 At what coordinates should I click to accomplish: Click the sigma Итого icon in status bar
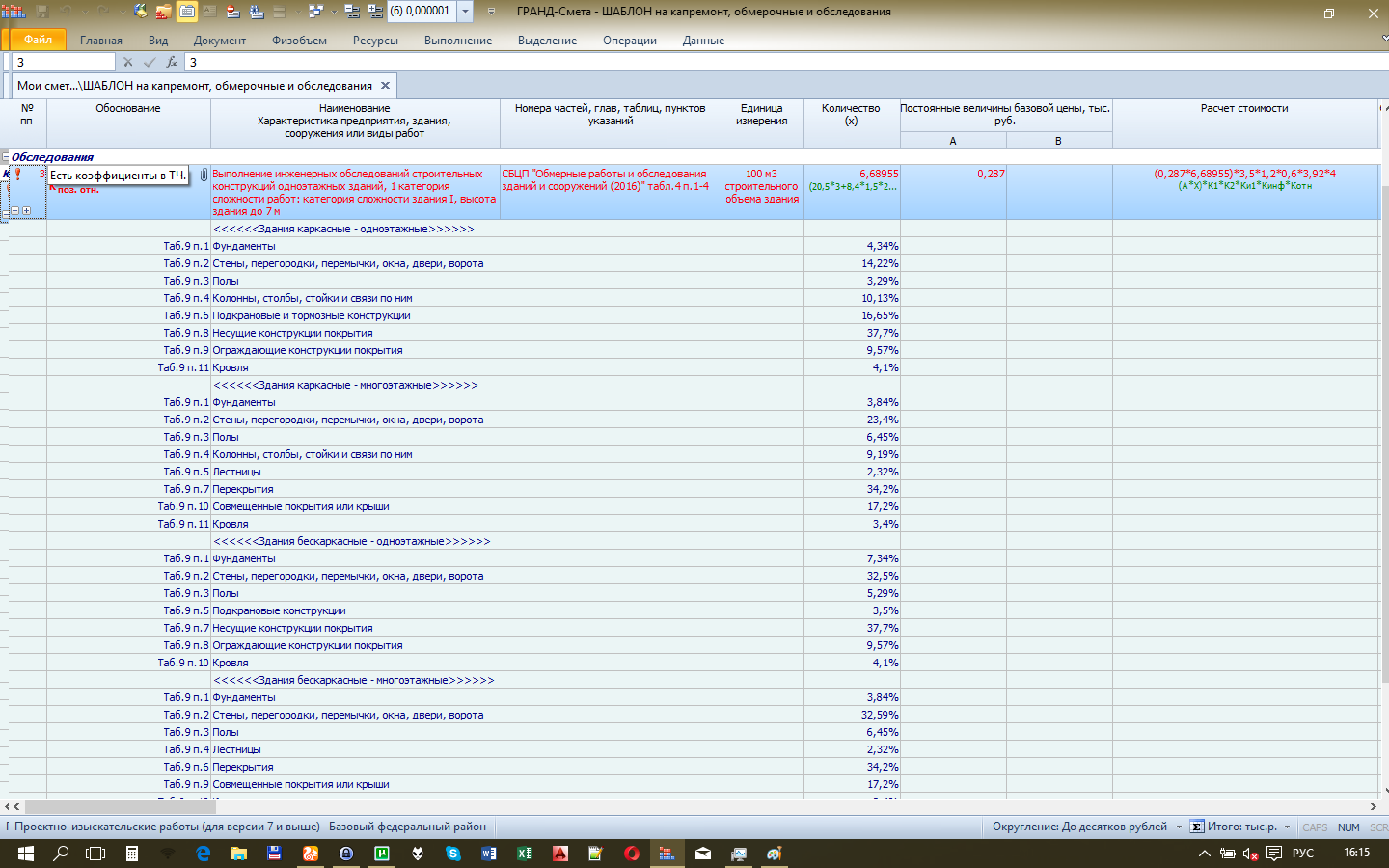(x=1197, y=827)
